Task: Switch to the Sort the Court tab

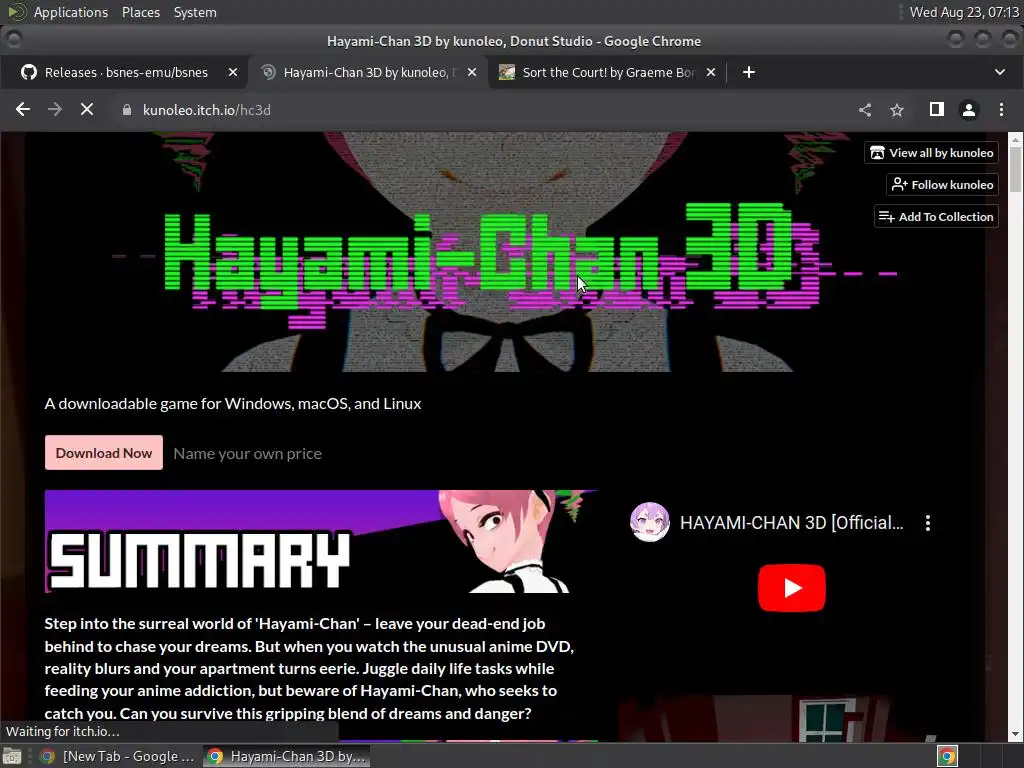Action: 607,72
